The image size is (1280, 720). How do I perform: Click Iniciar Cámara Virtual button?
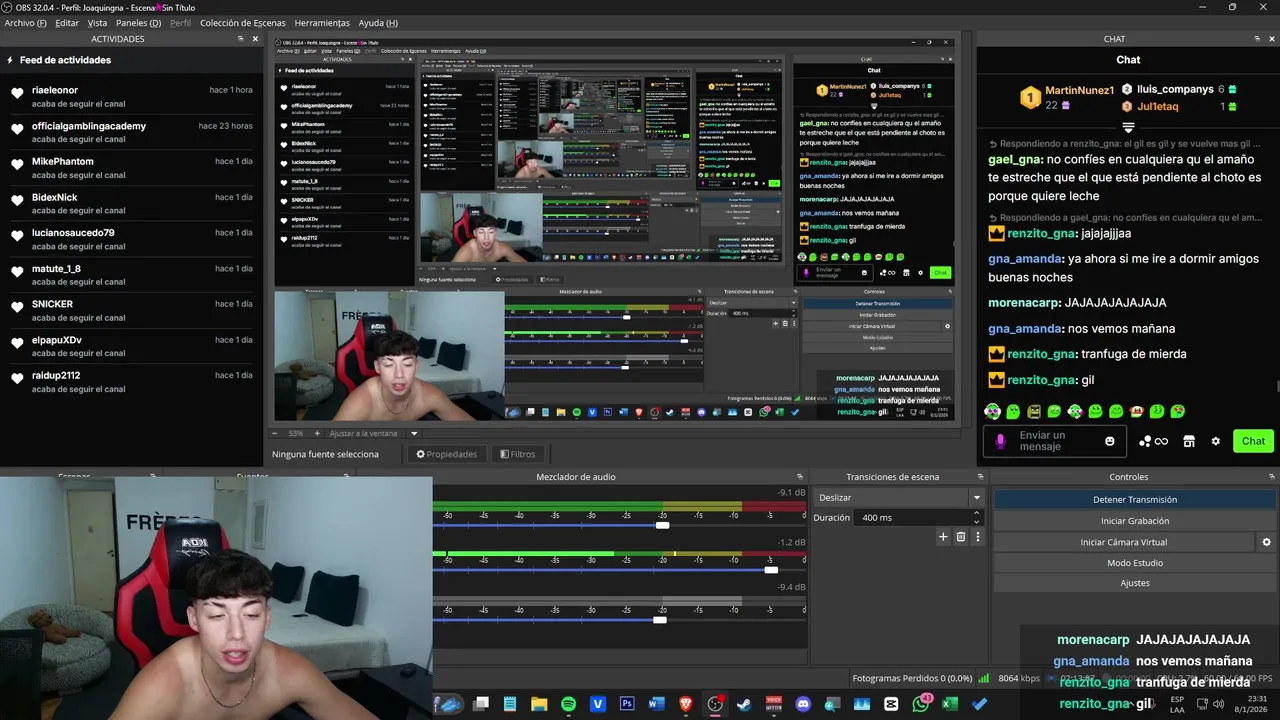pyautogui.click(x=1123, y=542)
